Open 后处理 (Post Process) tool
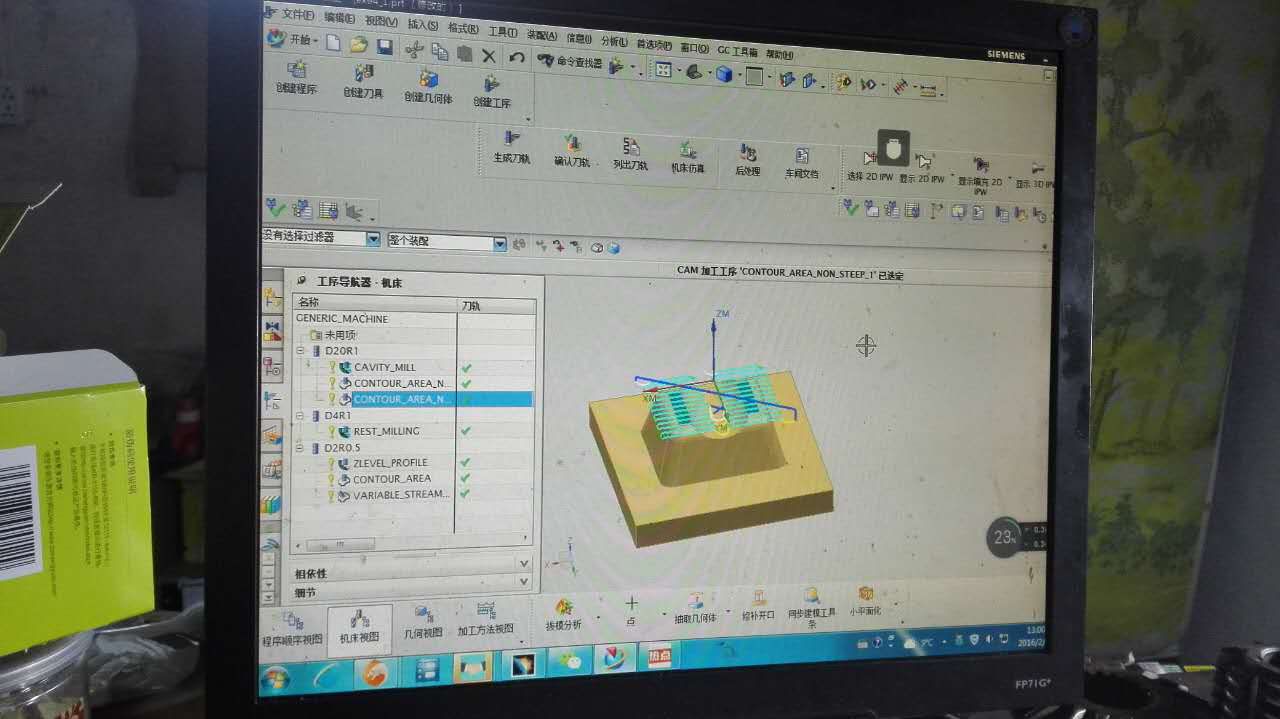This screenshot has height=719, width=1280. pos(748,153)
